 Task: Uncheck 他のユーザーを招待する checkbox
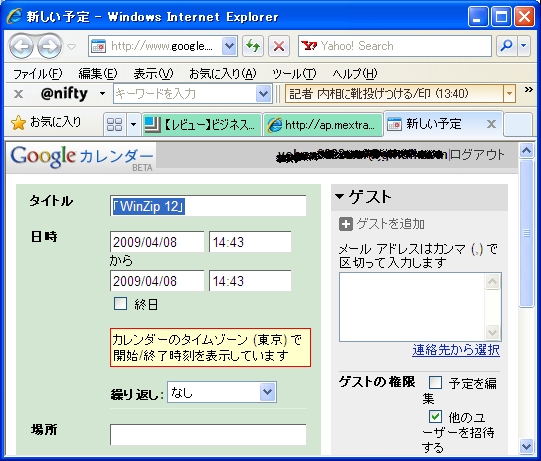tap(435, 416)
